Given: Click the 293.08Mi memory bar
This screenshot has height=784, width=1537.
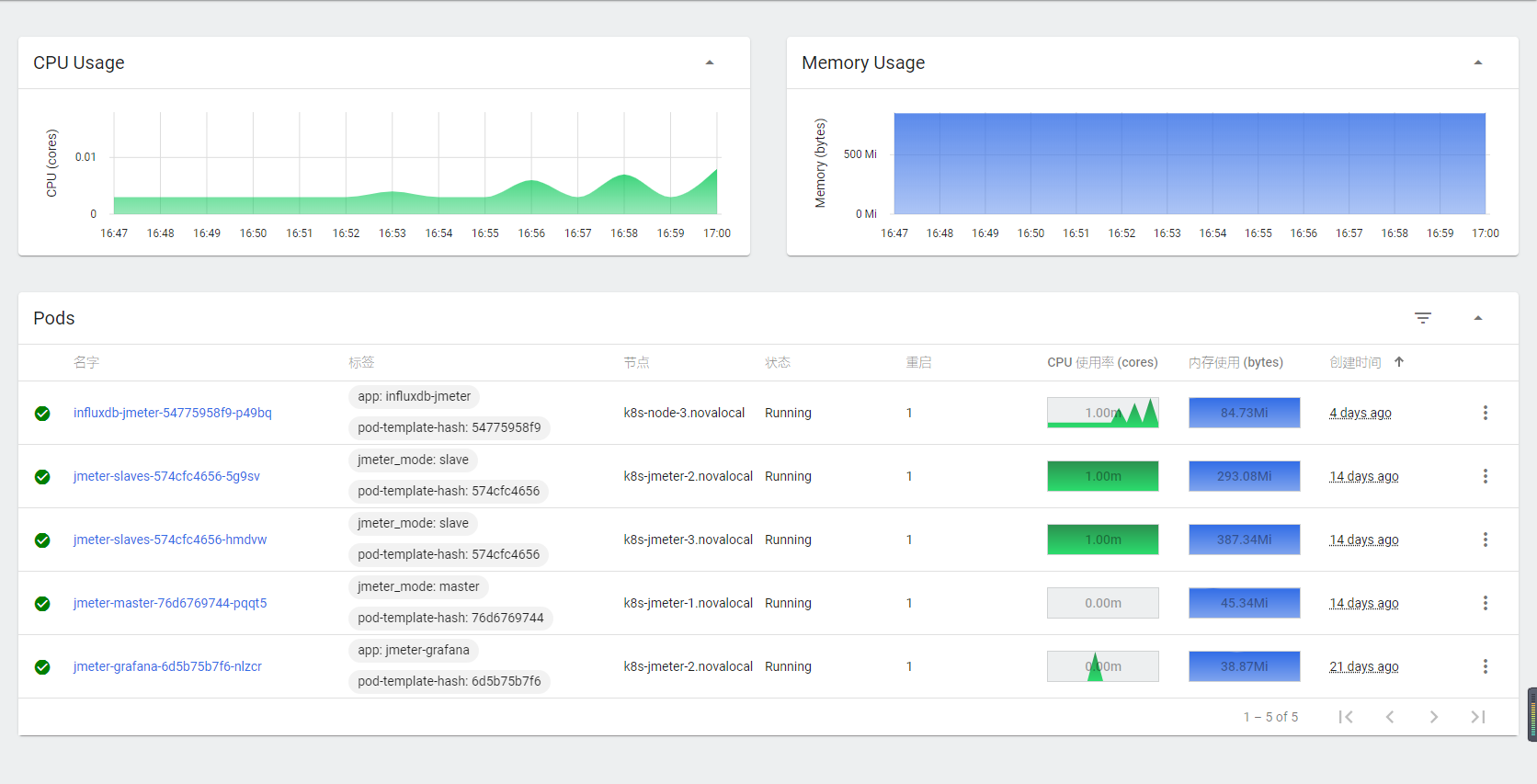Looking at the screenshot, I should click(1245, 476).
